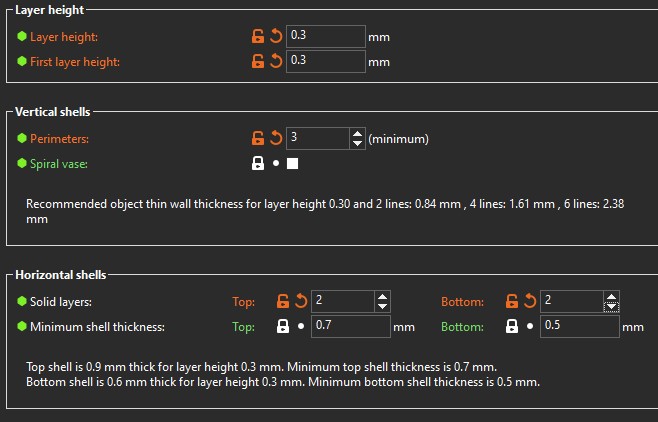Click the First layer height input field
The width and height of the screenshot is (658, 422).
point(325,61)
